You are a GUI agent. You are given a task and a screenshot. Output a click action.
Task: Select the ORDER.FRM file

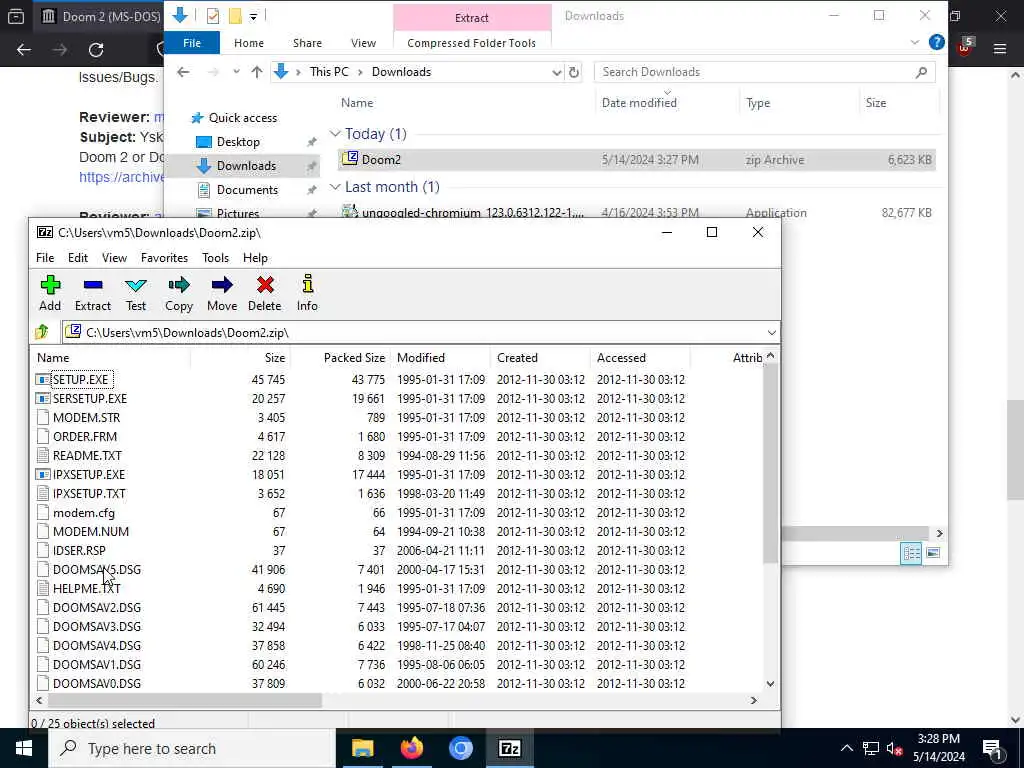click(x=85, y=436)
